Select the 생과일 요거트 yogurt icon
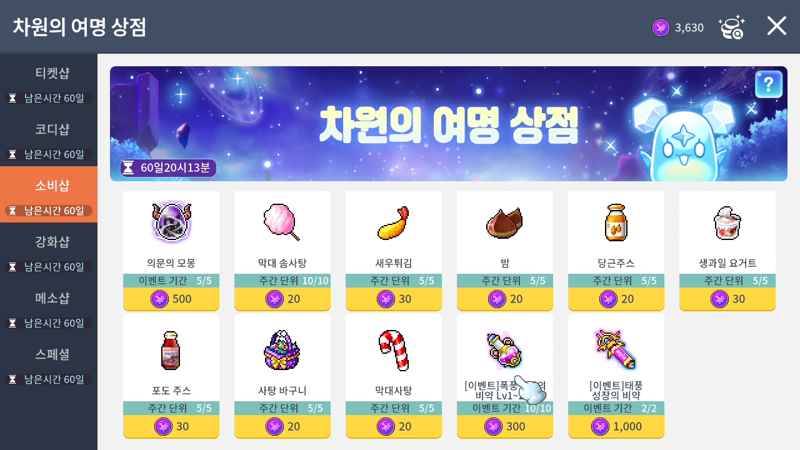Viewport: 800px width, 450px height. pos(727,223)
